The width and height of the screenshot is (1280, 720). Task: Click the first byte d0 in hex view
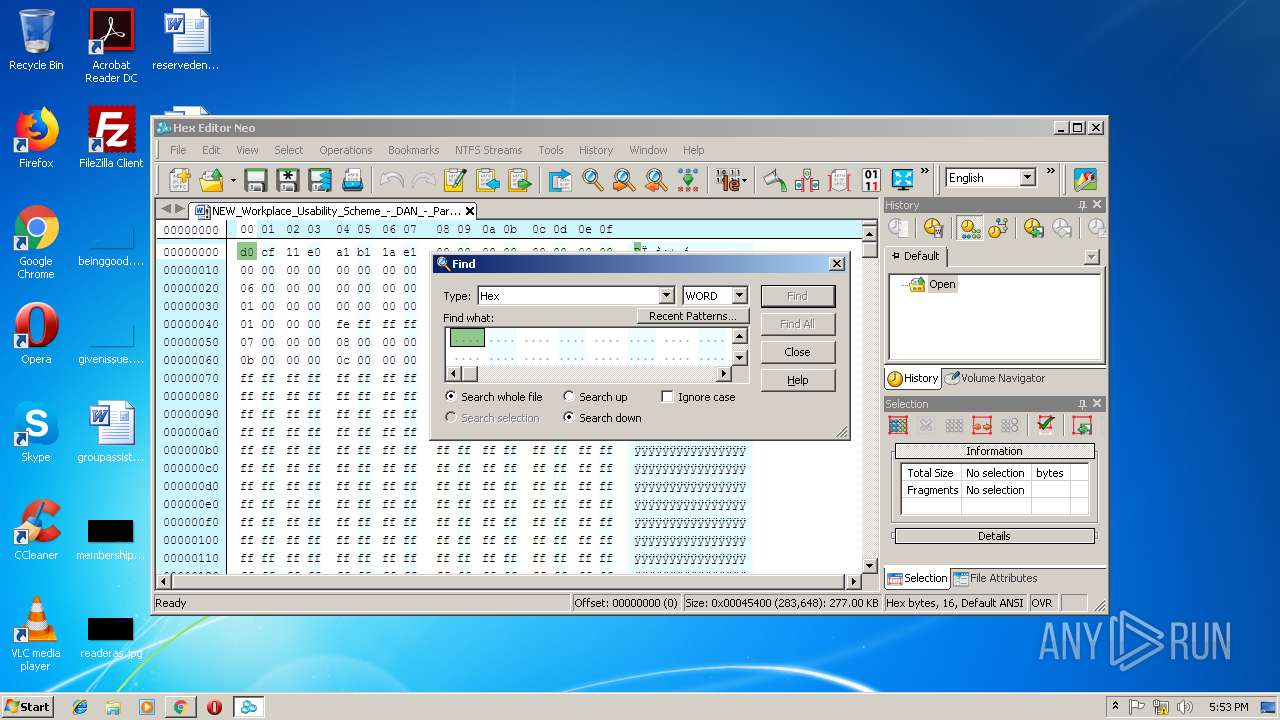pyautogui.click(x=246, y=252)
